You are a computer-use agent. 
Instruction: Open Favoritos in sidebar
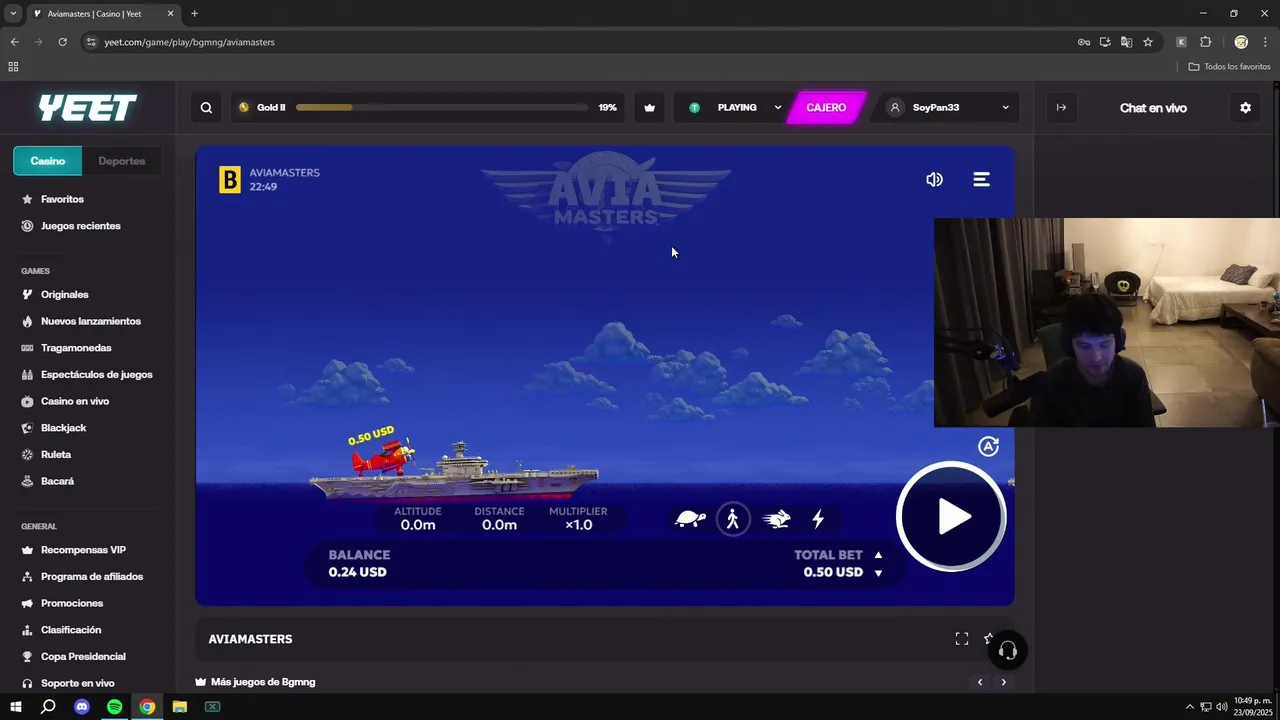point(62,199)
